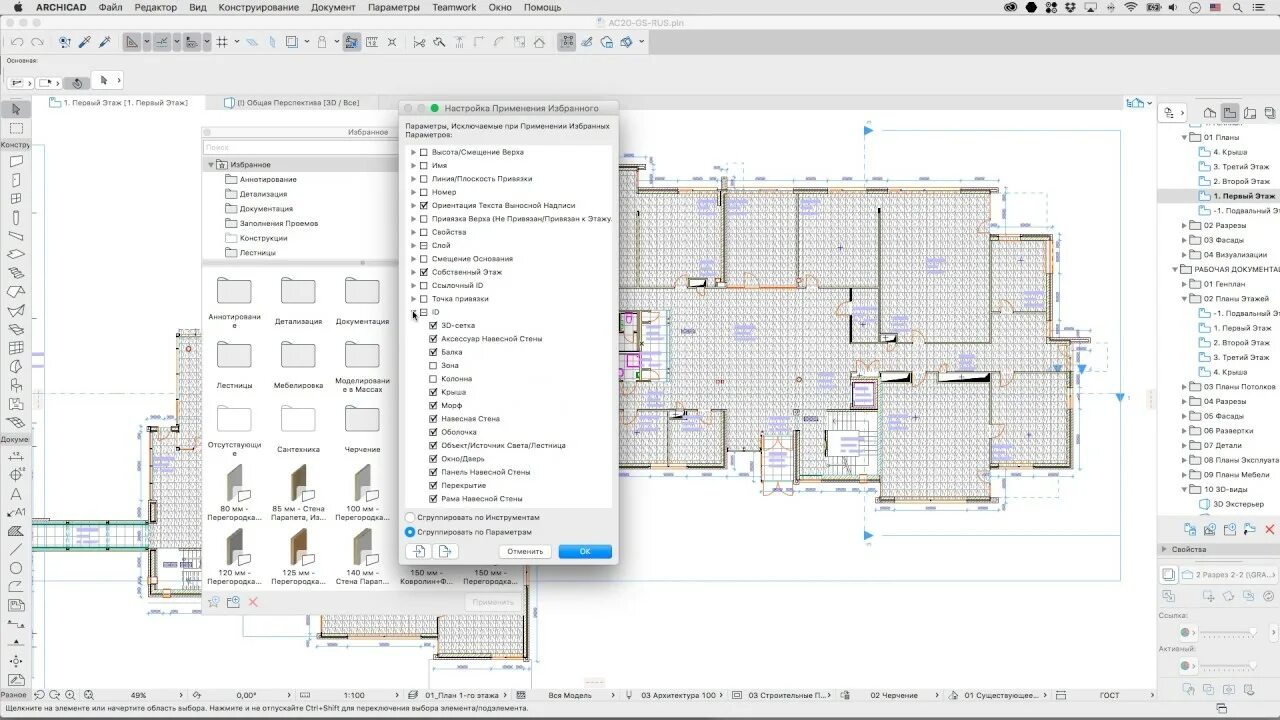Open the 'Teamwork' menu
1280x720 pixels.
(x=454, y=7)
